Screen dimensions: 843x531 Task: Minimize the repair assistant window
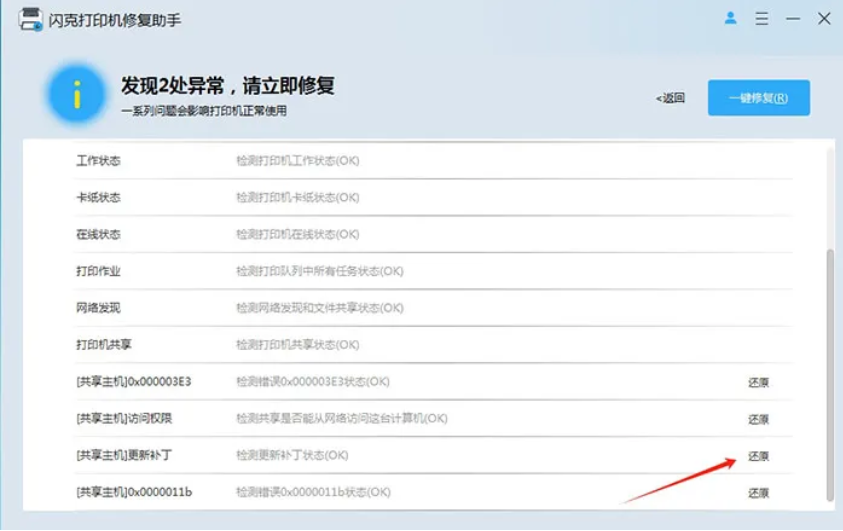pyautogui.click(x=793, y=19)
